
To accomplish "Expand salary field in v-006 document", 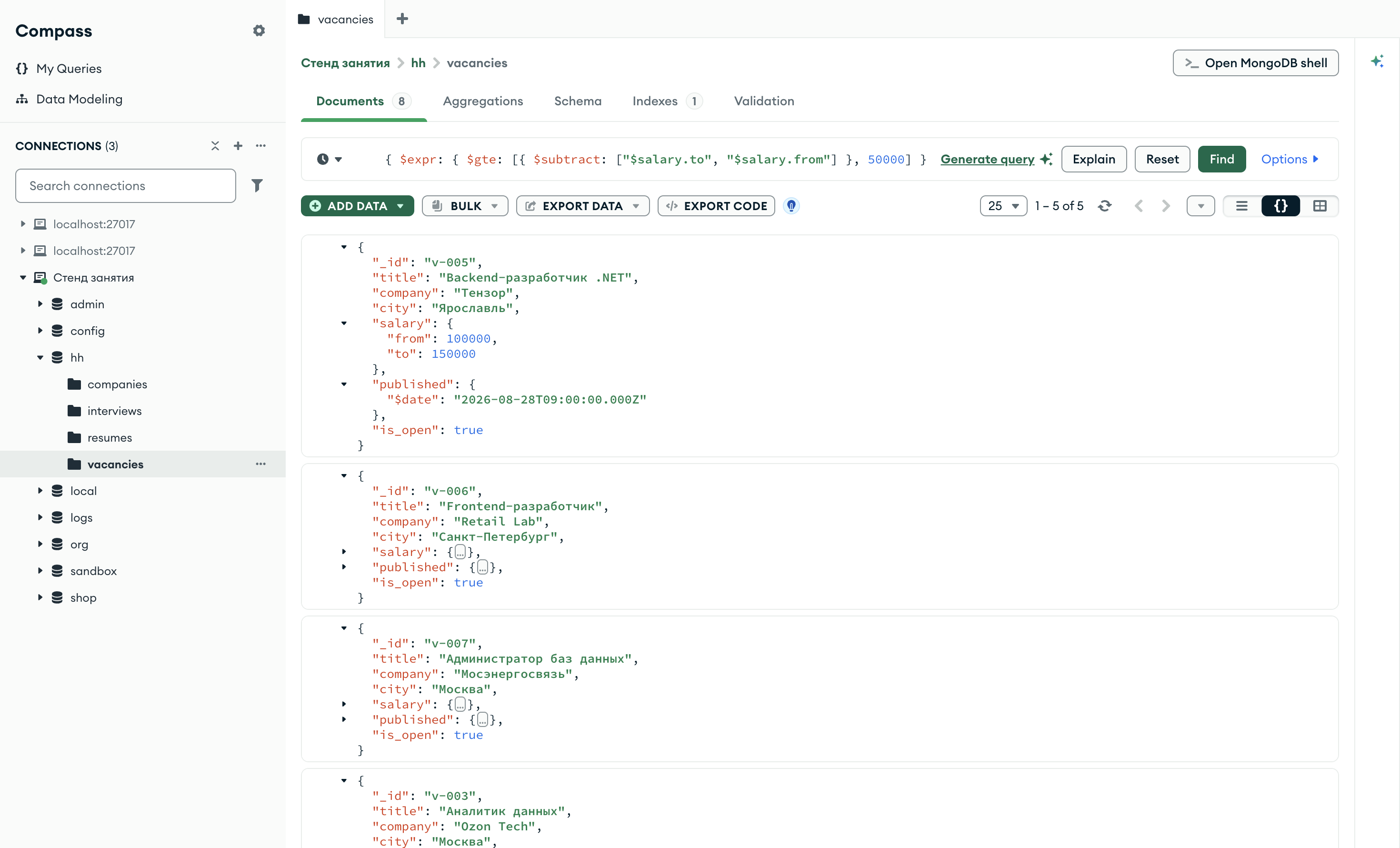I will point(344,551).
